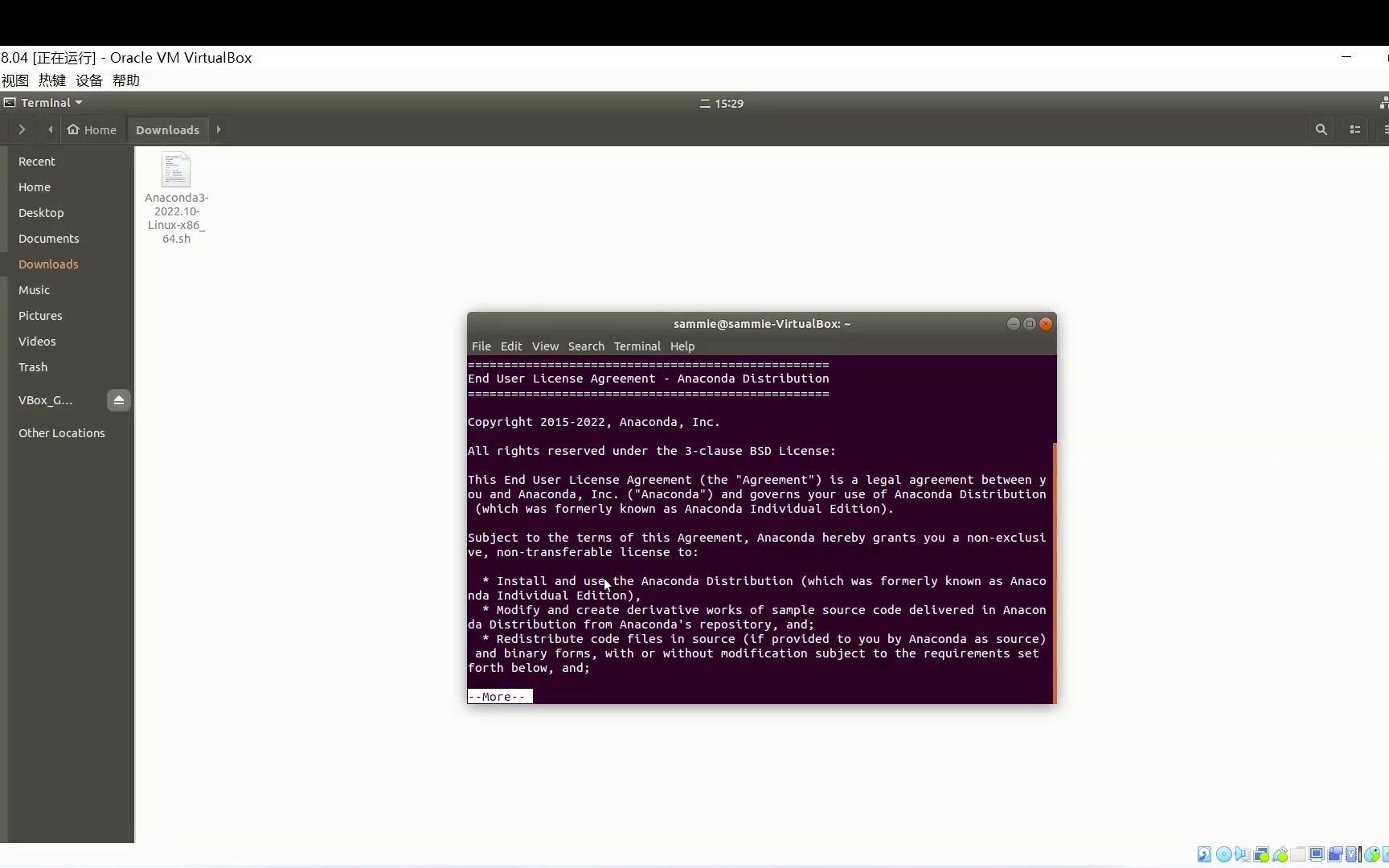Go to Home in the path bar
Screen dimensions: 1389x868
(x=92, y=129)
